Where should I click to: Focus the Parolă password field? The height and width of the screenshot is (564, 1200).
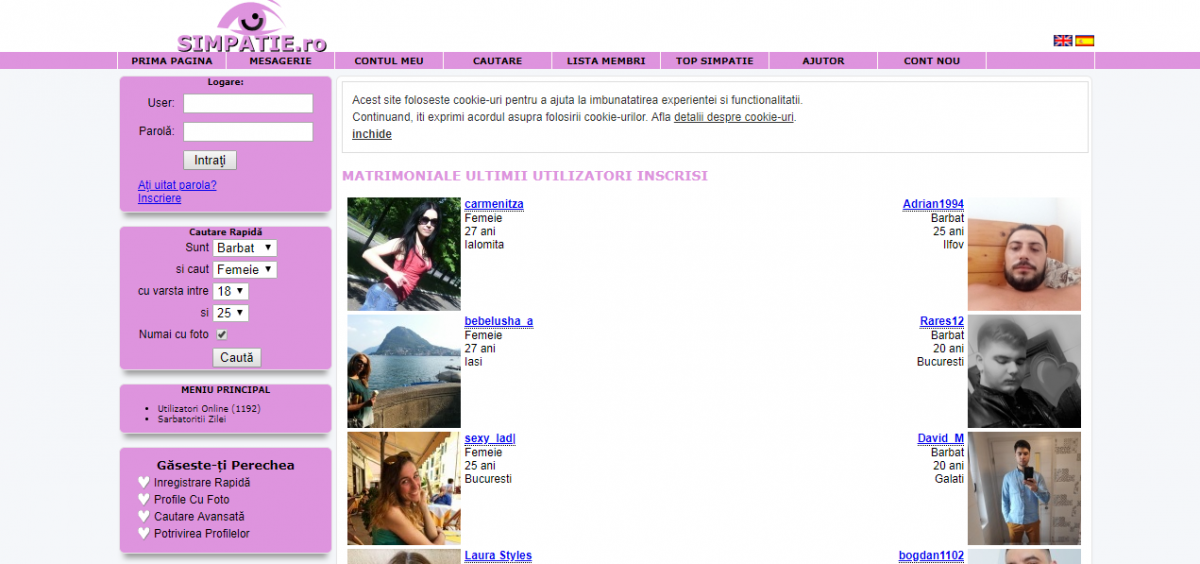[x=248, y=132]
